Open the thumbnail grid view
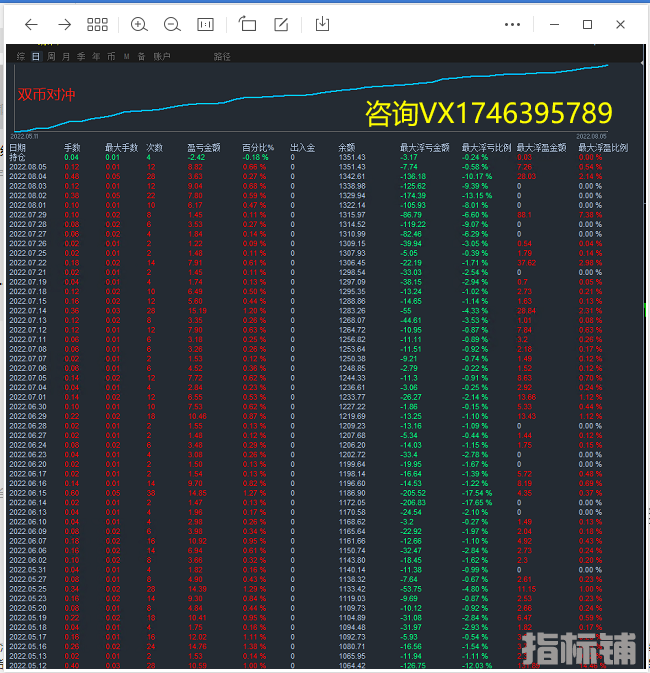This screenshot has height=673, width=650. point(97,24)
